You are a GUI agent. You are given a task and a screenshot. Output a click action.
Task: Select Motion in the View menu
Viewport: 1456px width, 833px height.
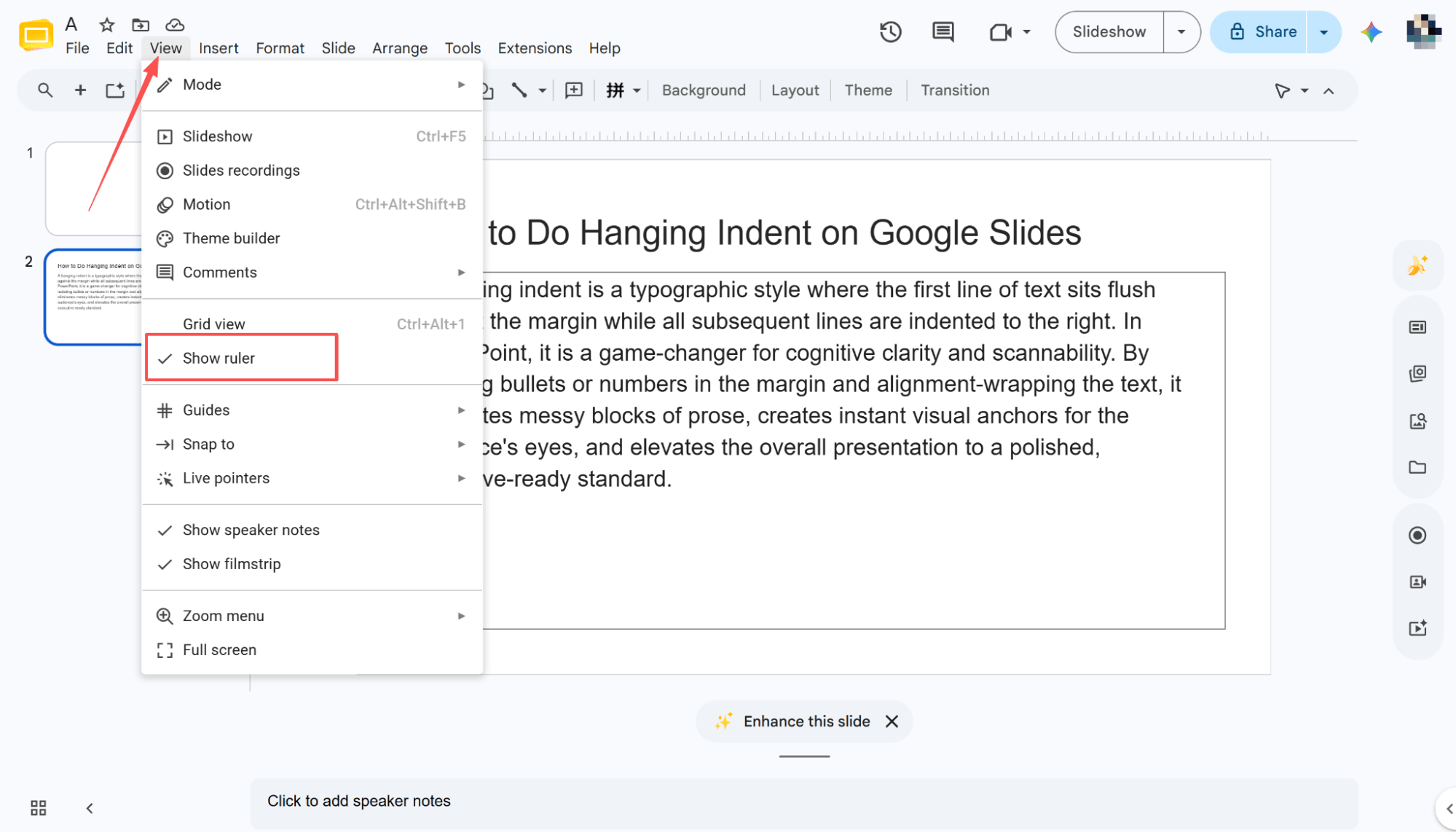pyautogui.click(x=312, y=205)
